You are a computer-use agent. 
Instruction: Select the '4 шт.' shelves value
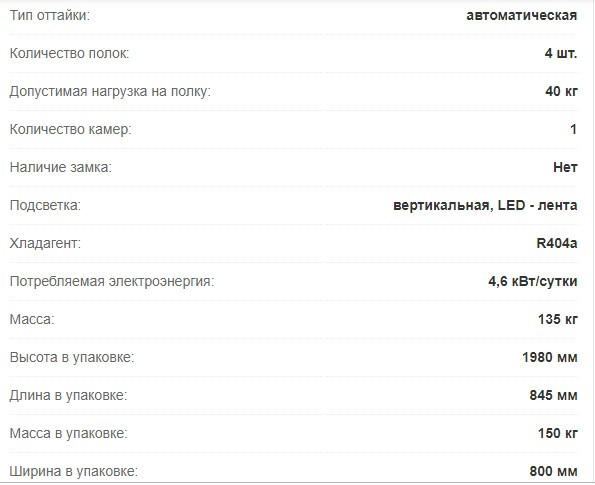tap(561, 54)
